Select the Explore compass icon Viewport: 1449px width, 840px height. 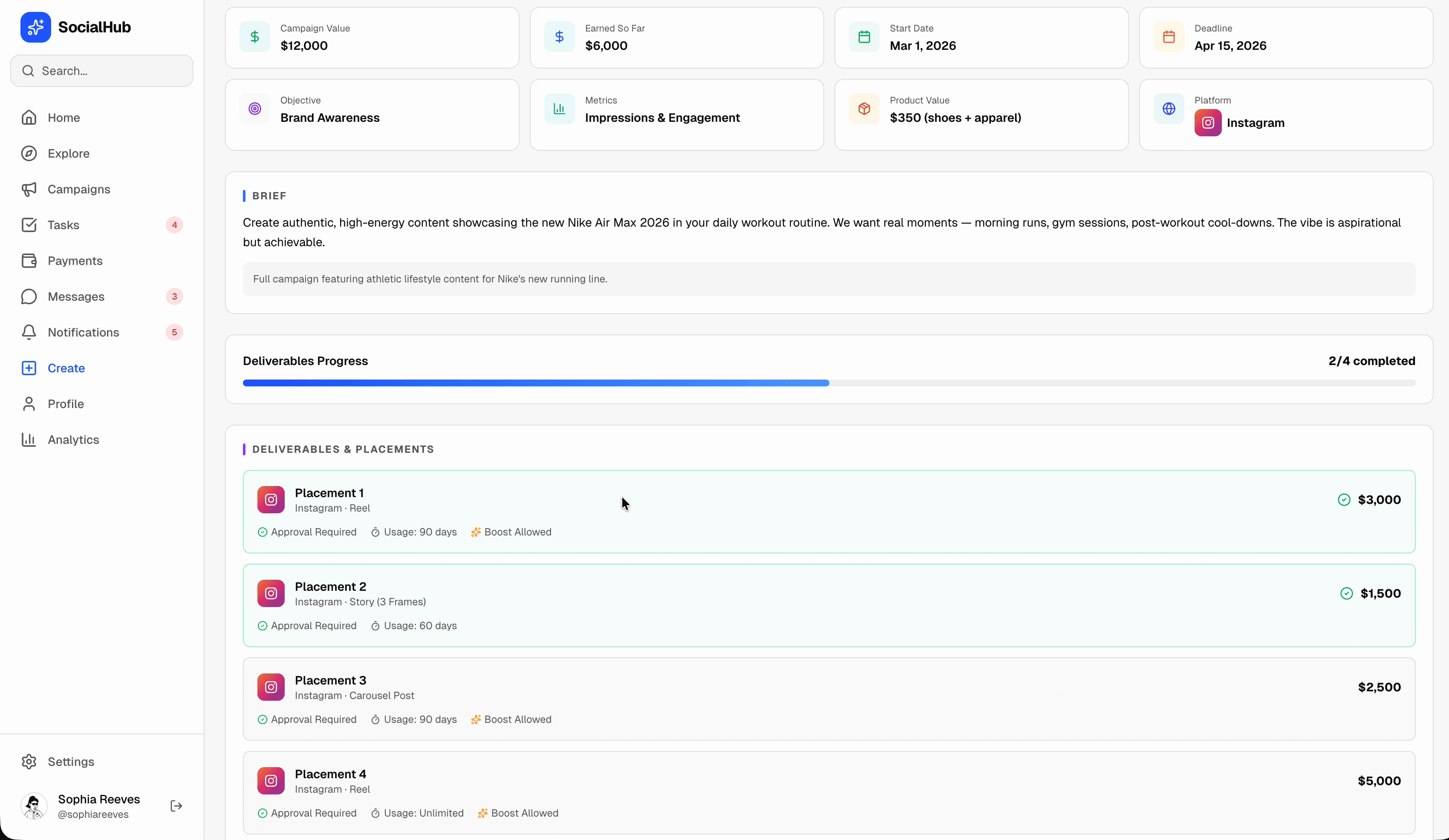29,153
